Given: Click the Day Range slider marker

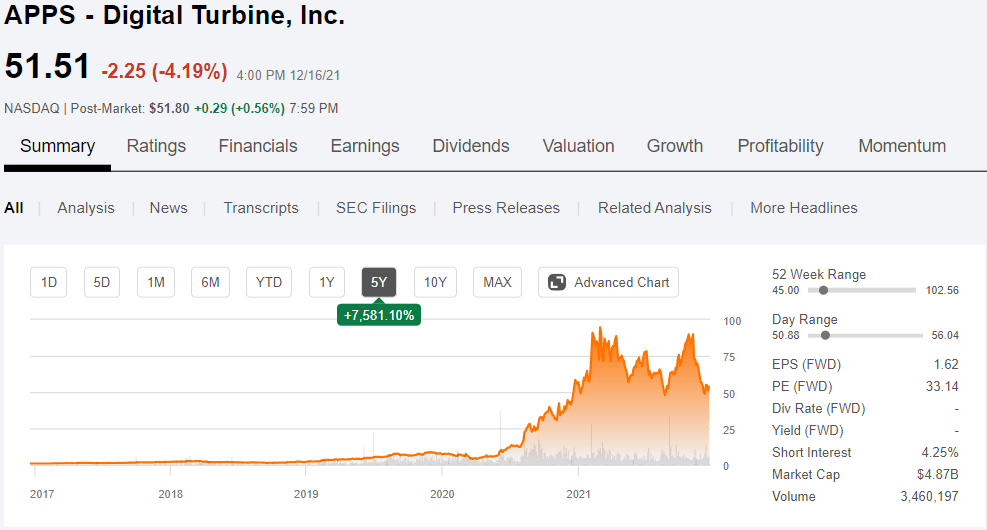Looking at the screenshot, I should tap(825, 335).
